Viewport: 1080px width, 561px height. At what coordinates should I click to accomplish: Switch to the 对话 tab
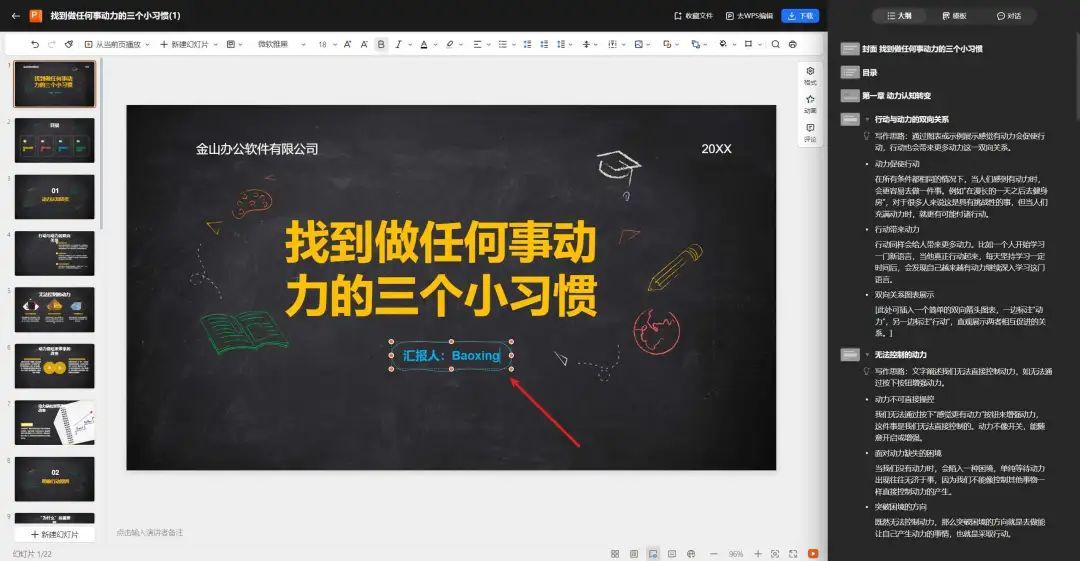1009,15
